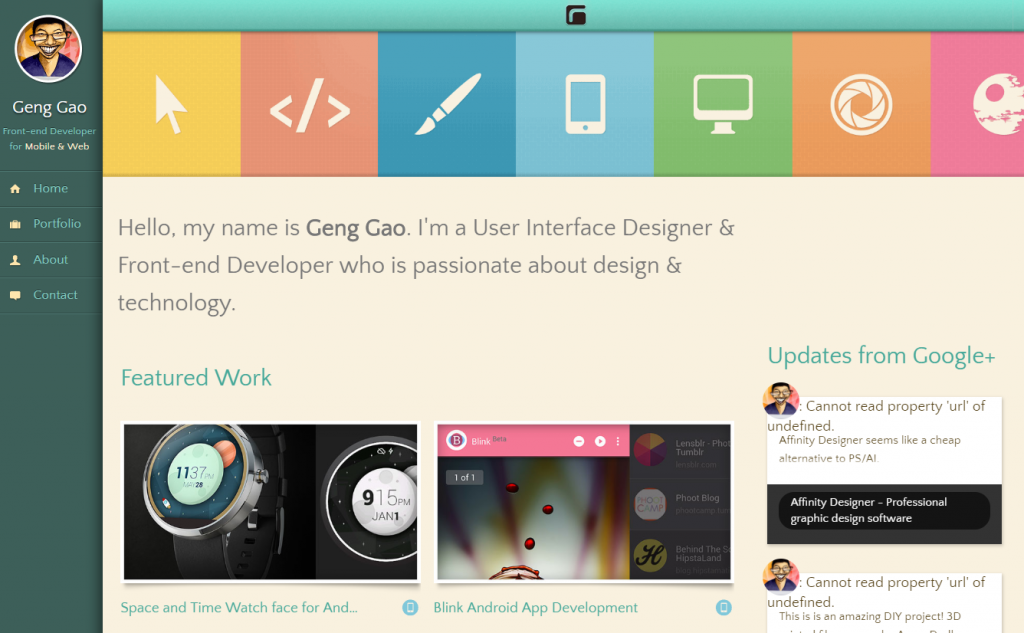Click the camera aperture tile icon
The image size is (1024, 633).
(861, 104)
